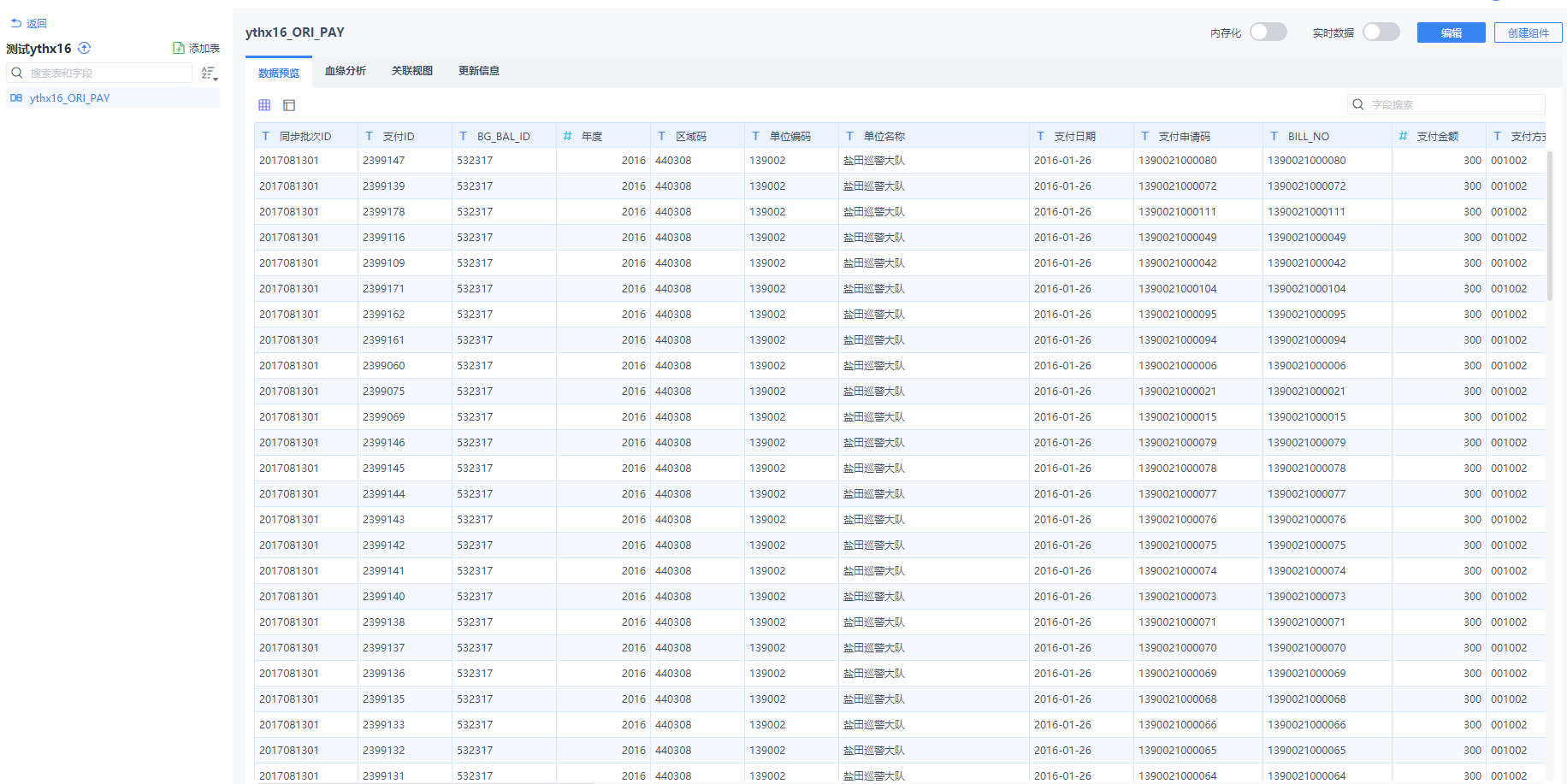
Task: Switch to the 关联视图 tab
Action: click(412, 71)
